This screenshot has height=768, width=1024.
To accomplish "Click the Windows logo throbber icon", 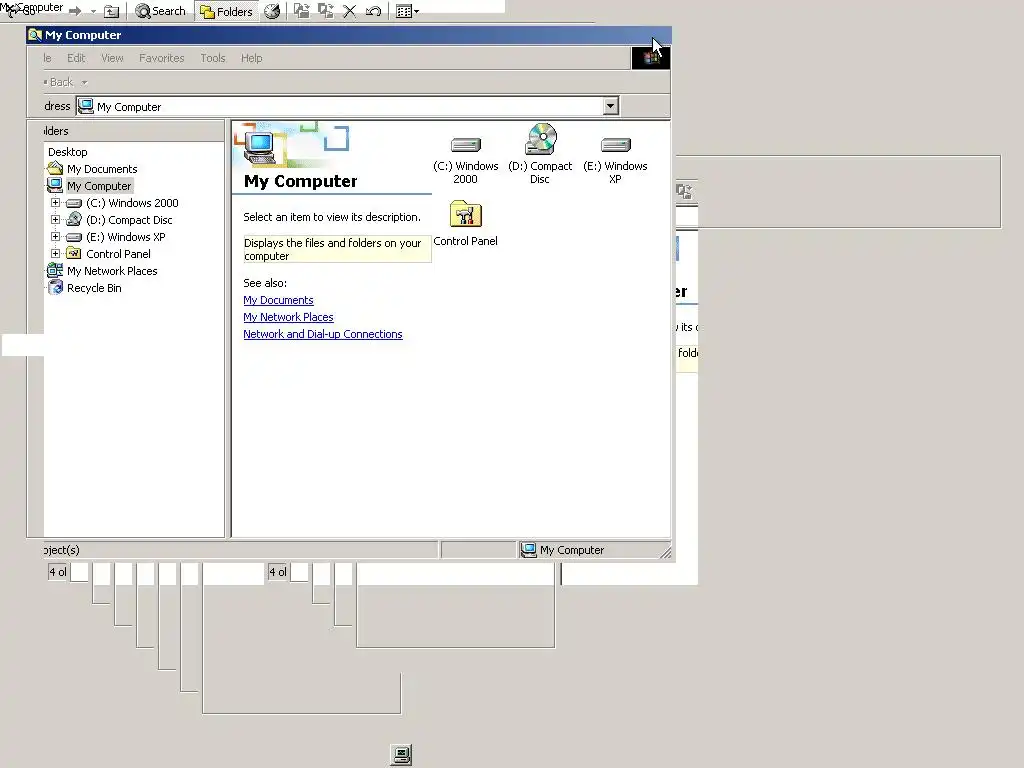I will click(x=650, y=58).
